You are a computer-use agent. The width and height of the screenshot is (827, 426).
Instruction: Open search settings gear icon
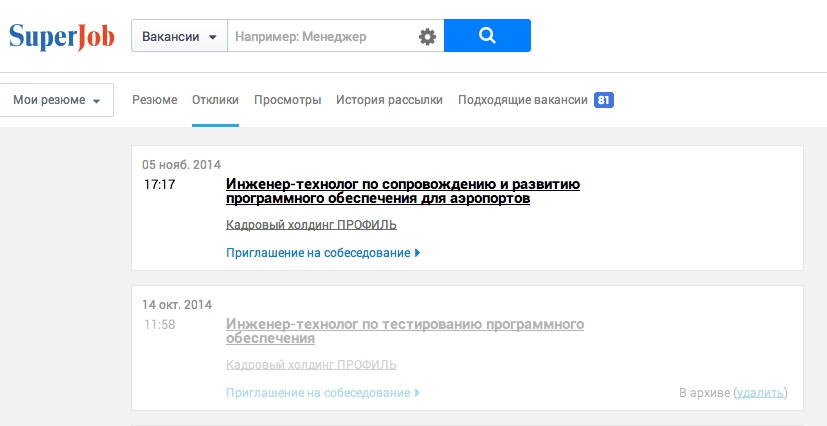coord(428,37)
